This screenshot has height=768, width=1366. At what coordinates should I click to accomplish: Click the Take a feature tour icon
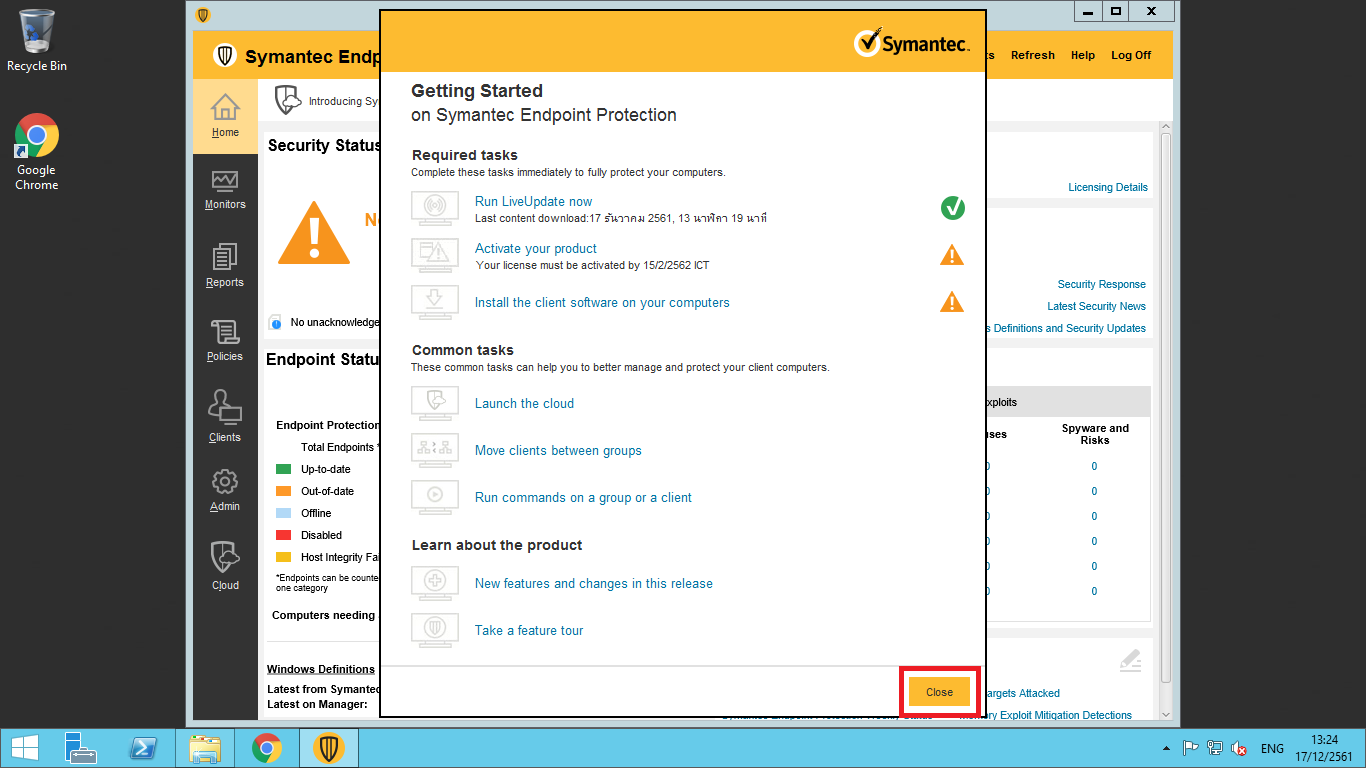tap(435, 630)
